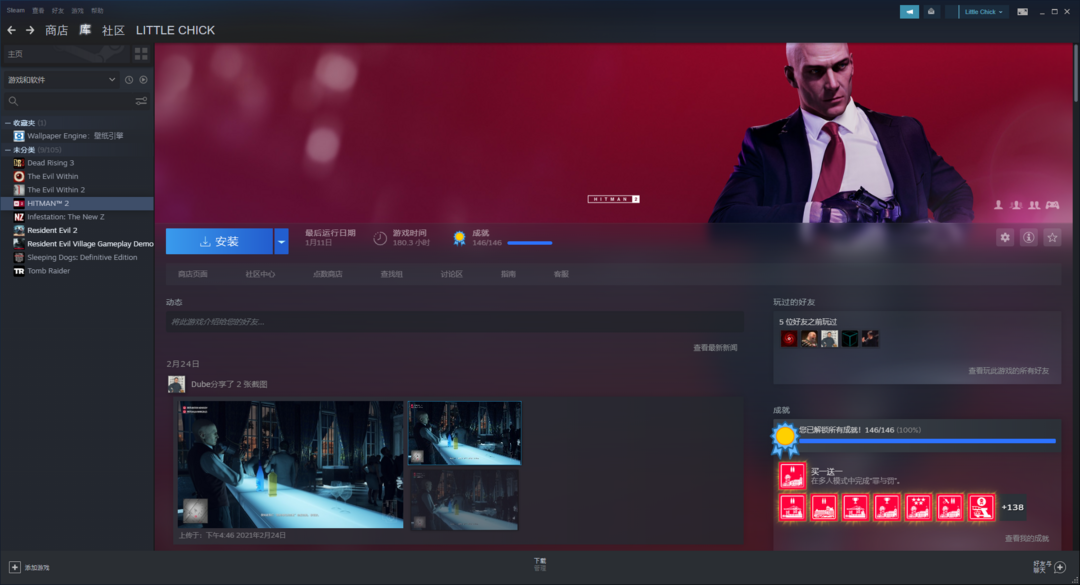
Task: Open the 商店页面 link
Action: tap(193, 274)
